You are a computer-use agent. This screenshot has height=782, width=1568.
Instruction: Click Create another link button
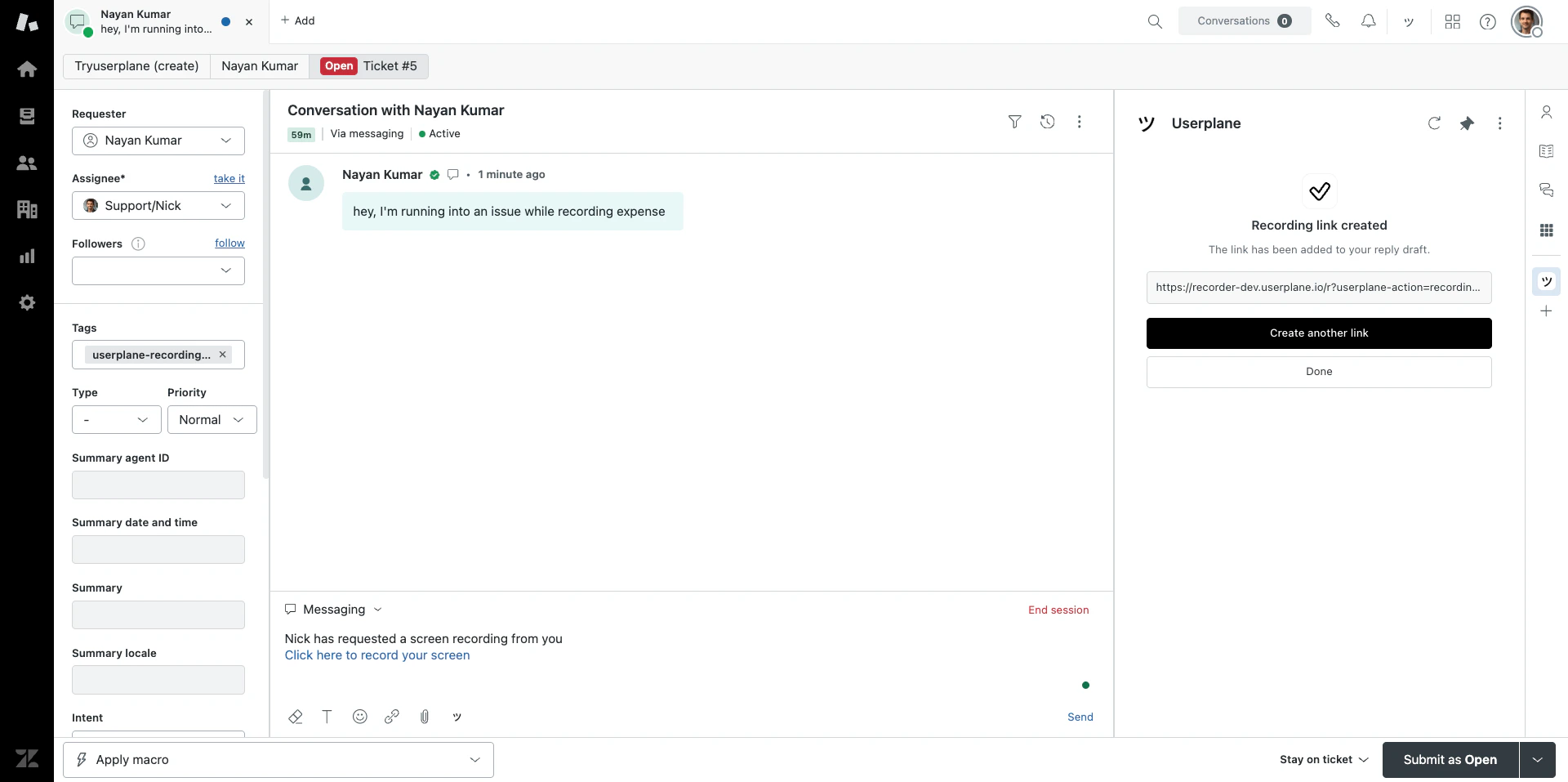[x=1318, y=333]
